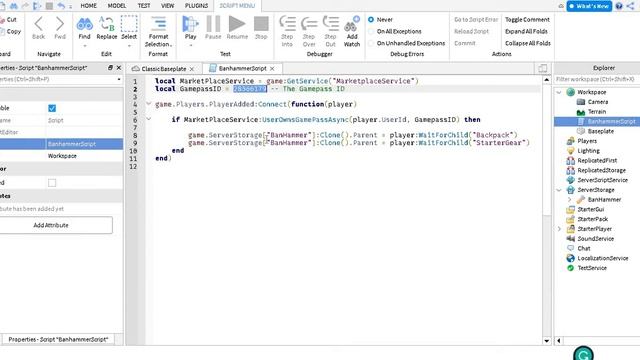
Task: Navigate Fwd in the script
Action: (60, 28)
